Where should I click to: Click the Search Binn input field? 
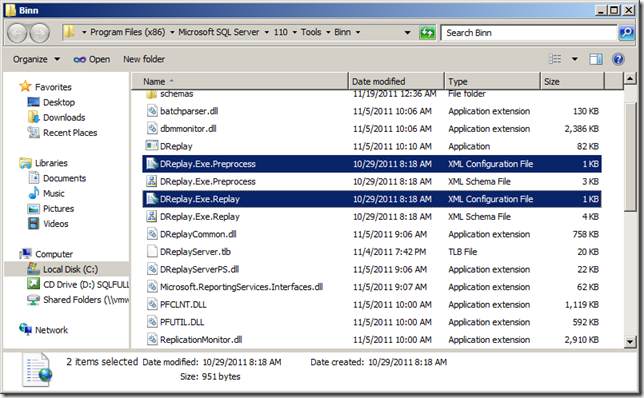(529, 33)
